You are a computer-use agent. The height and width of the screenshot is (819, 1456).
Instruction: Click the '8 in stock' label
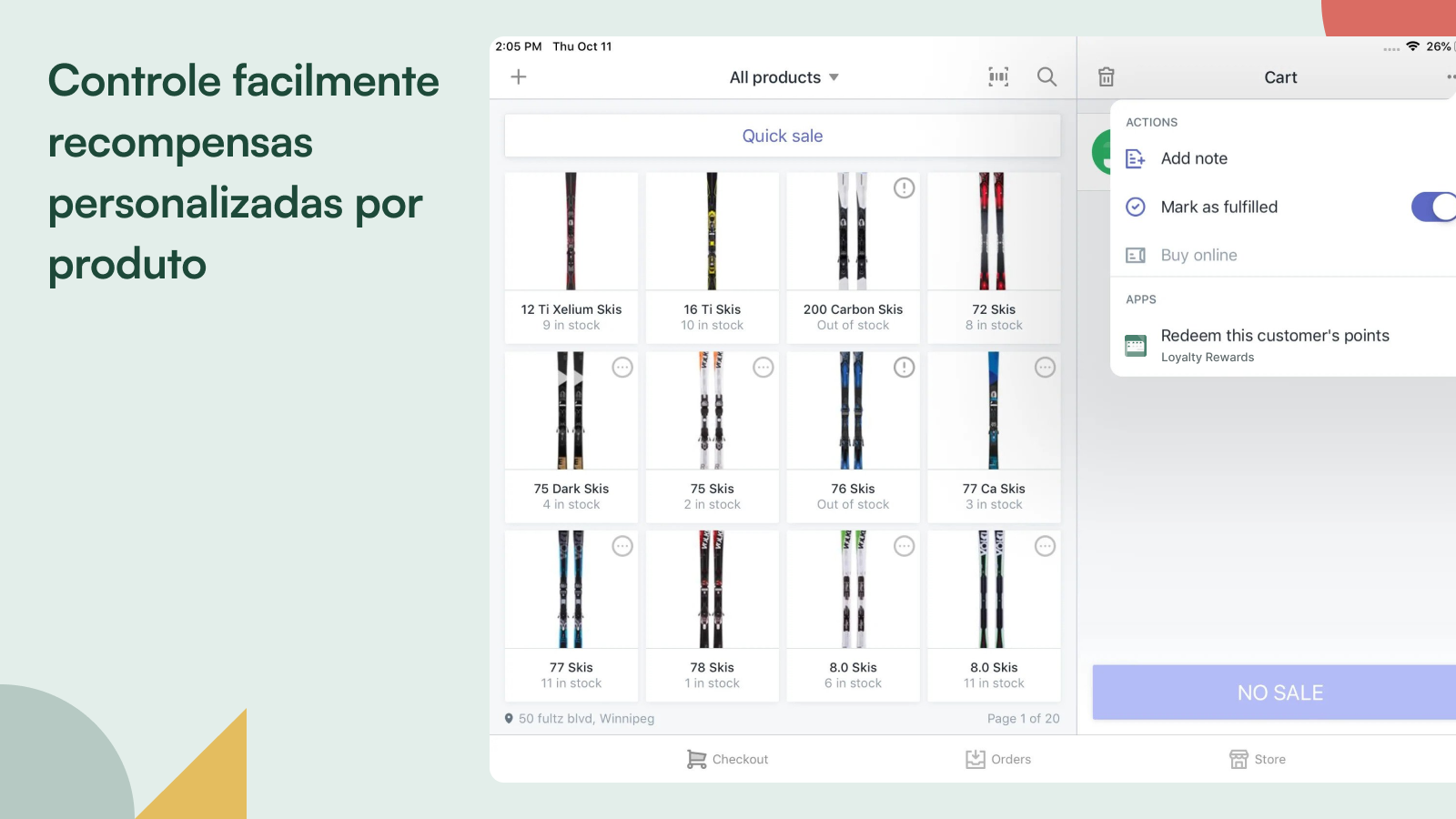point(994,325)
